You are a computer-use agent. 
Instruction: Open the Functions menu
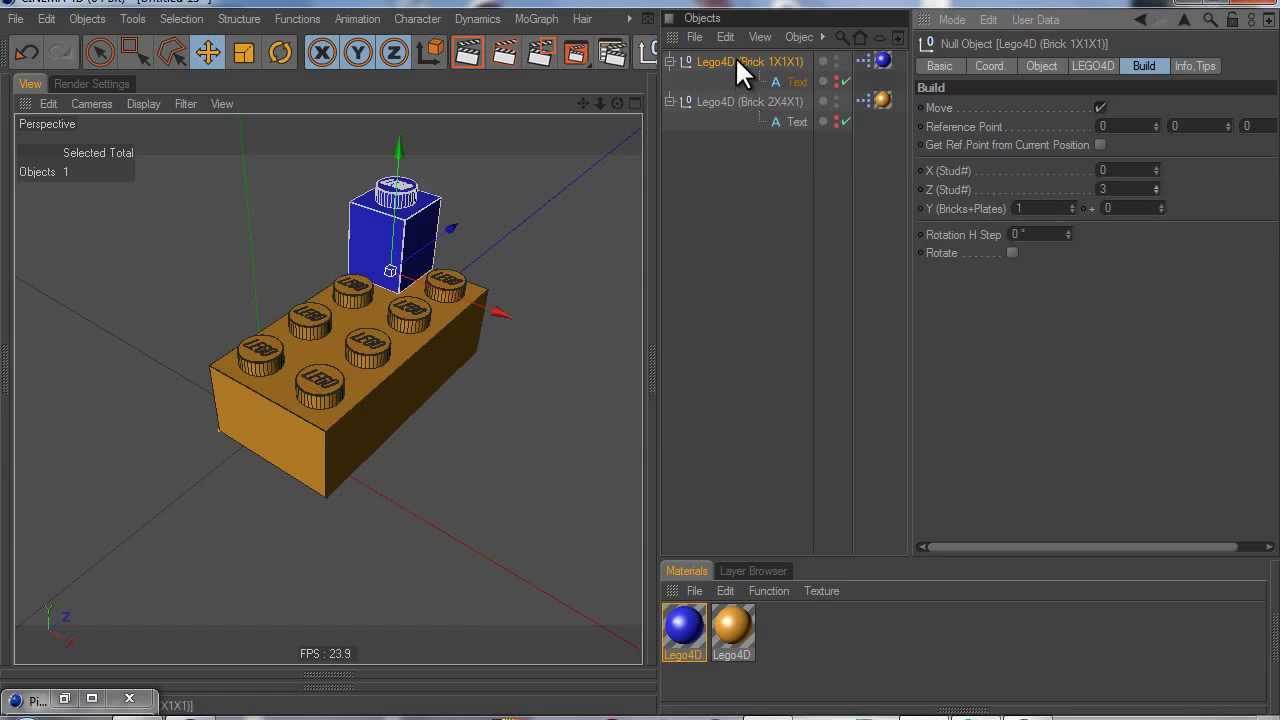tap(297, 19)
